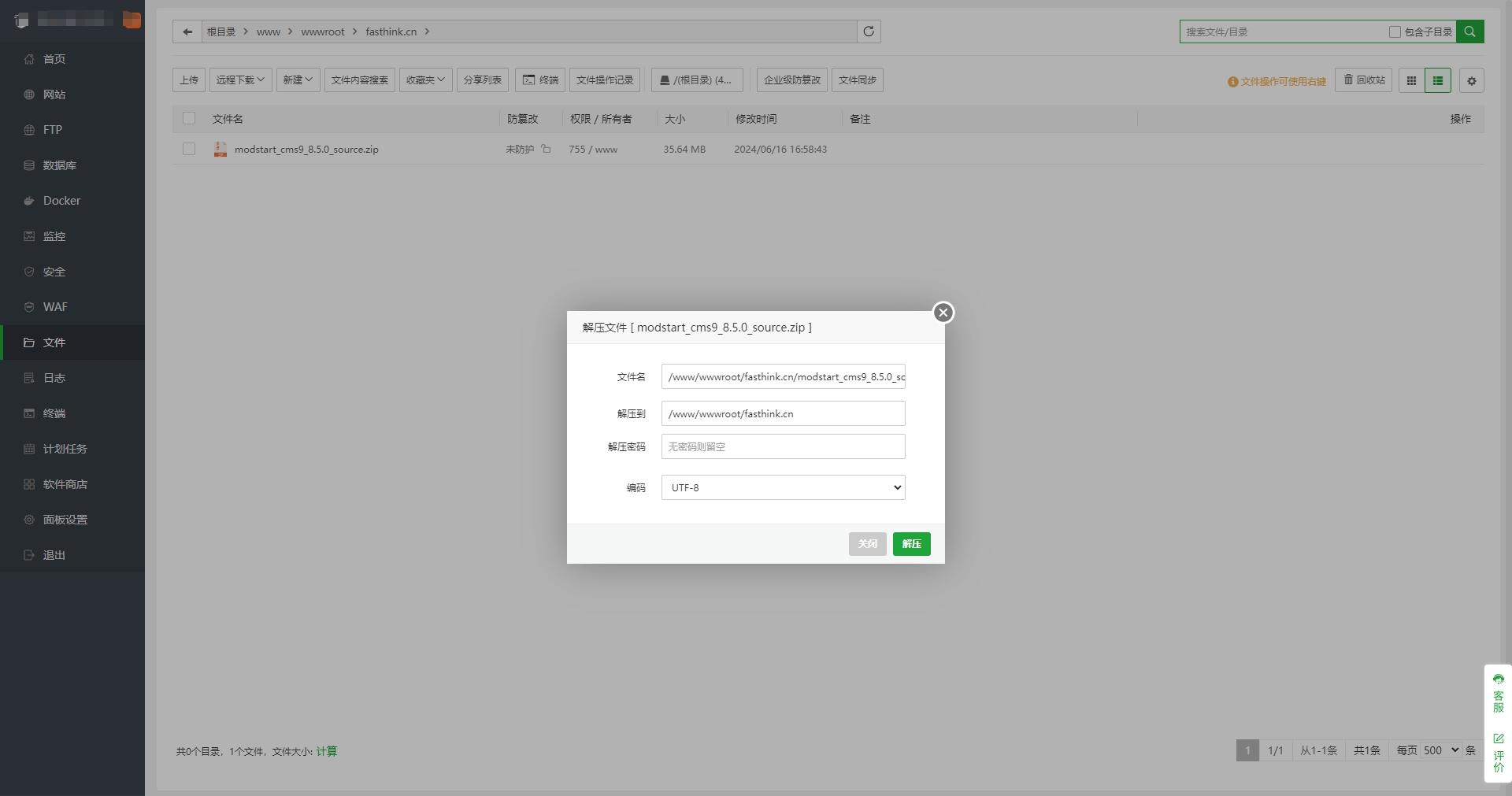1512x796 pixels.
Task: Click the 数据库 database sidebar icon
Action: [29, 165]
